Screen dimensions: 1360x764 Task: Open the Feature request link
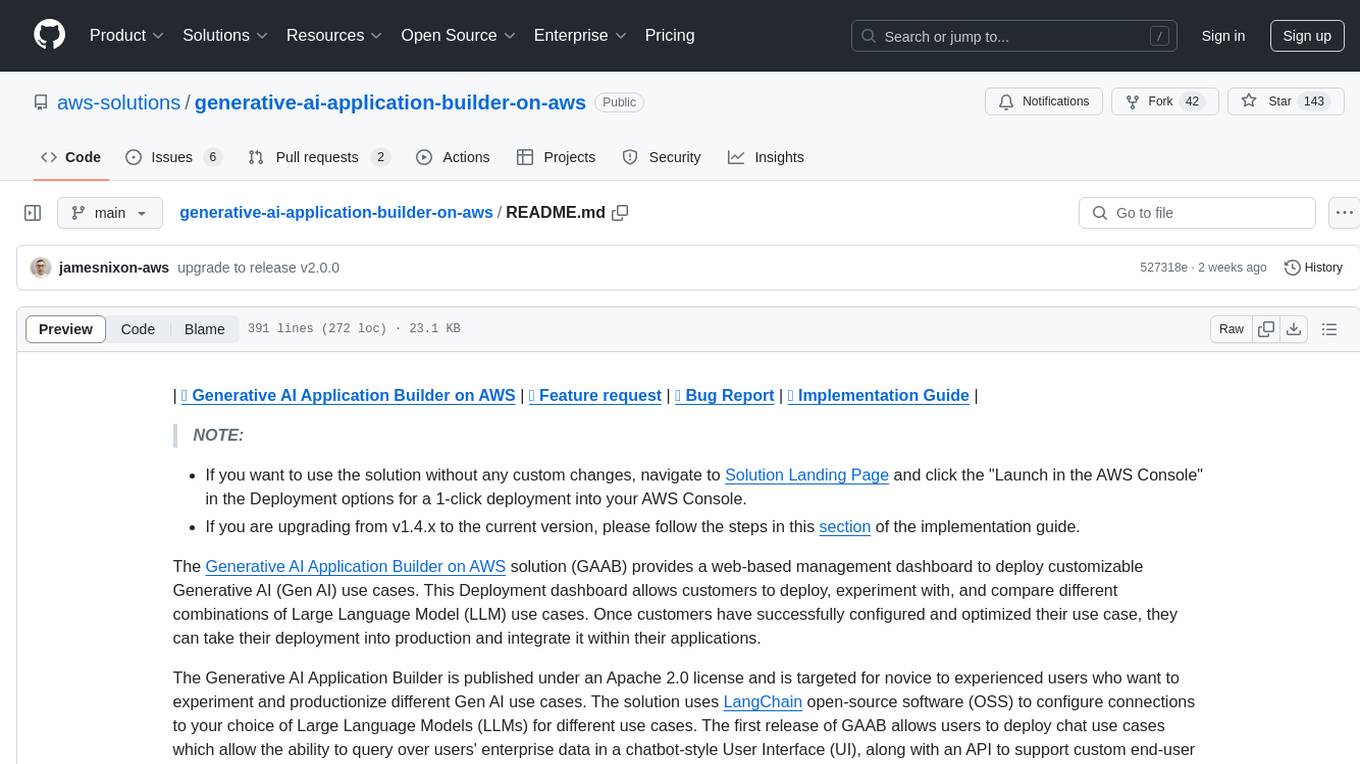click(x=595, y=395)
